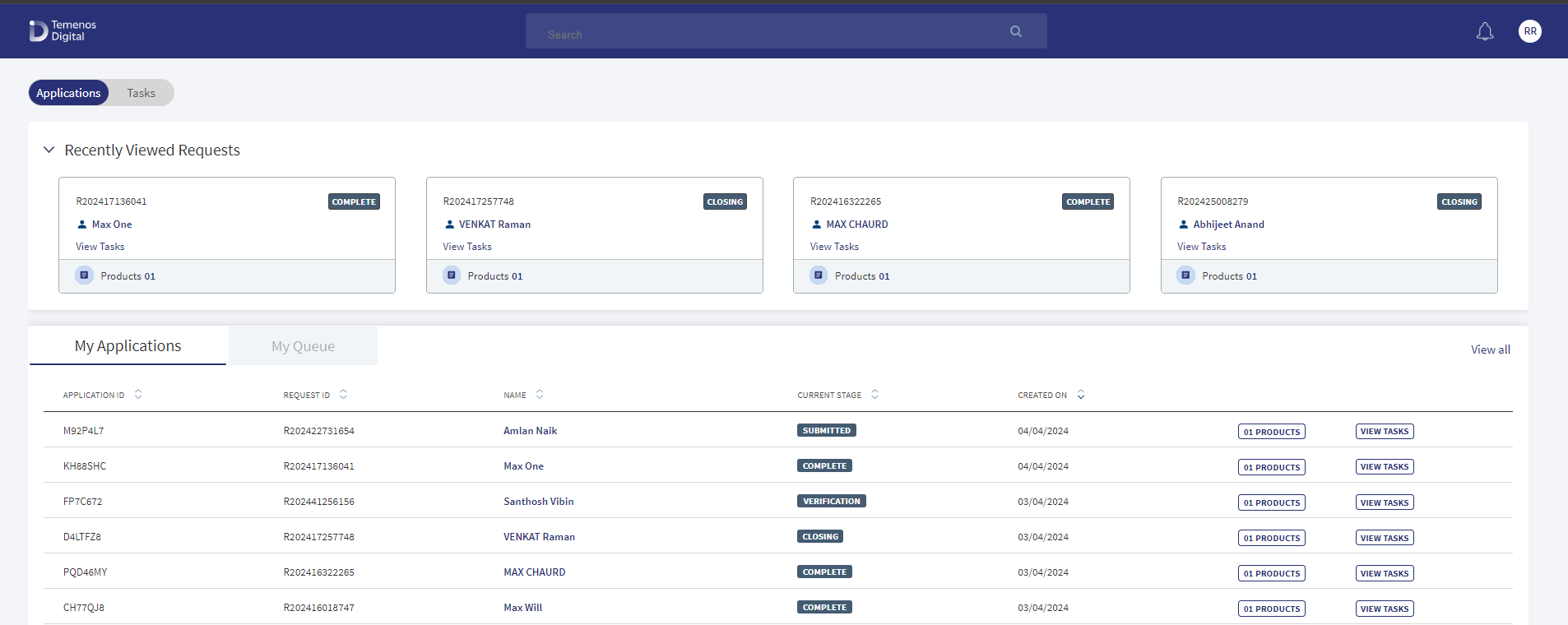The height and width of the screenshot is (625, 1568).
Task: Click the View all link
Action: coord(1491,350)
